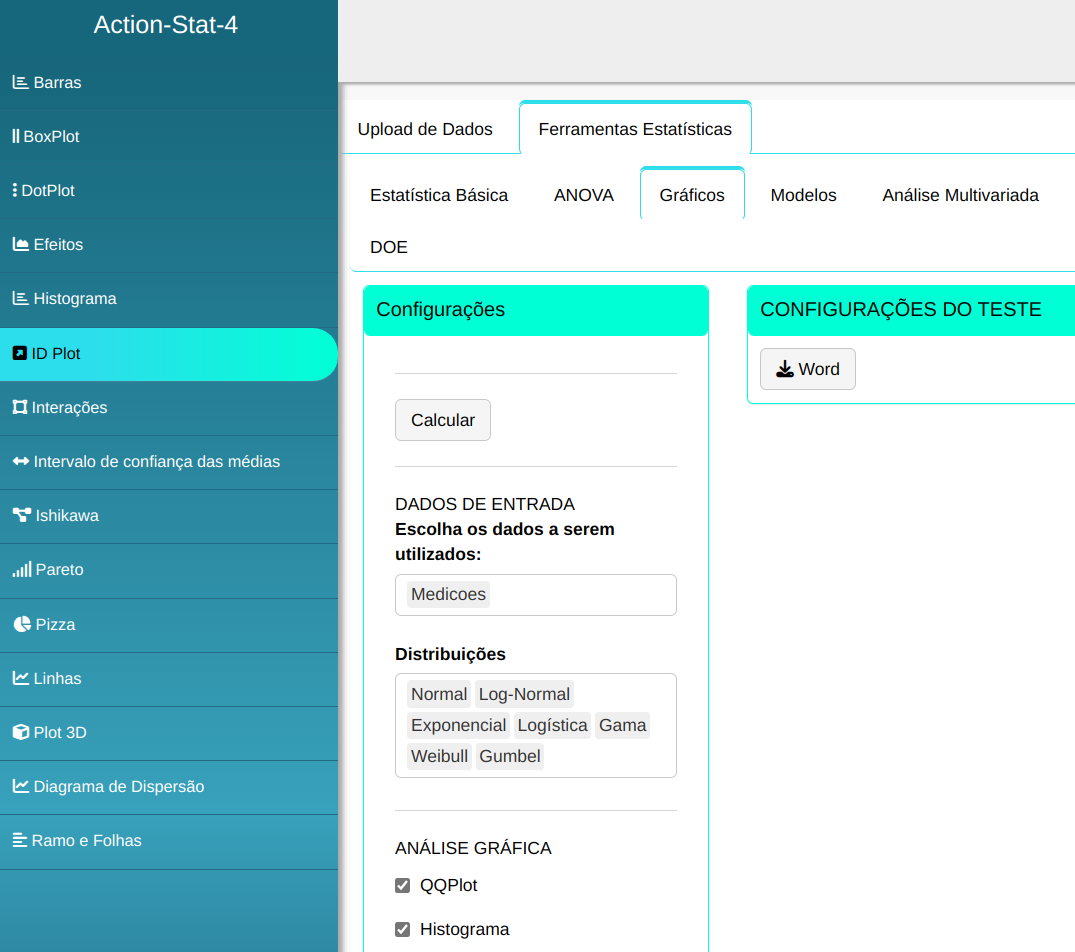Click the Efeitos chart icon
The image size is (1075, 952).
coord(20,245)
